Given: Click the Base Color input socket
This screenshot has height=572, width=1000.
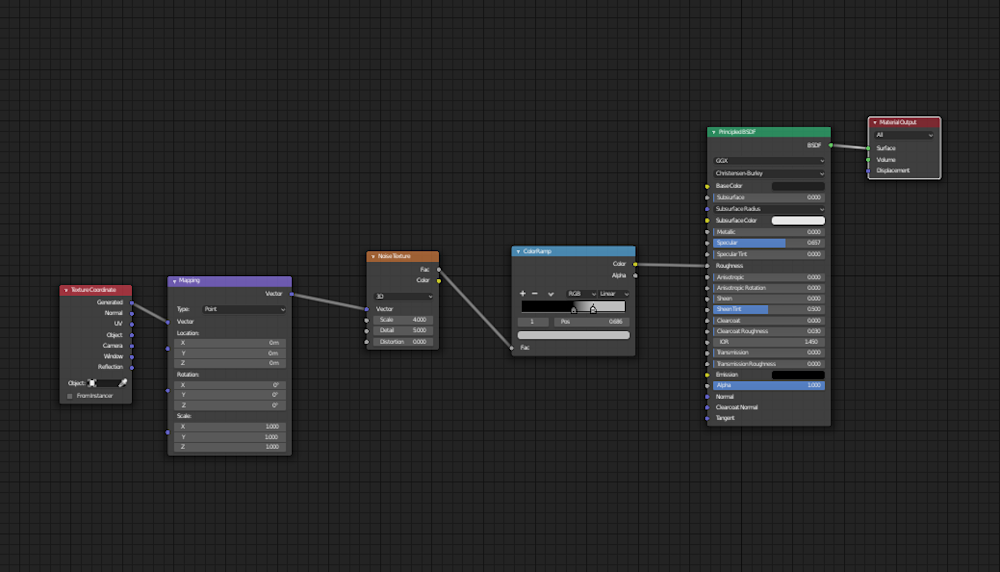Looking at the screenshot, I should [707, 186].
